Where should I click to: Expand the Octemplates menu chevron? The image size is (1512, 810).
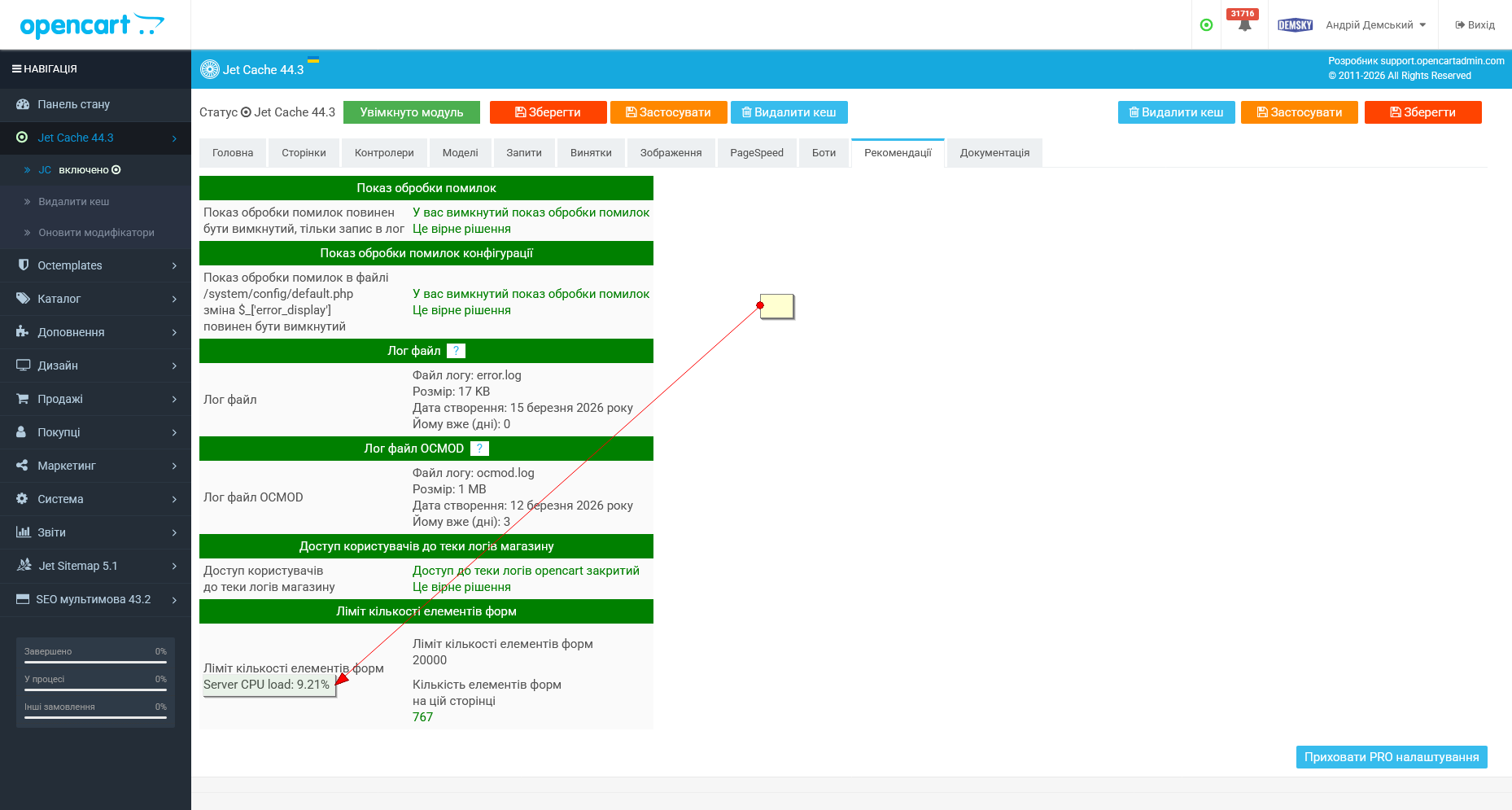(x=174, y=266)
